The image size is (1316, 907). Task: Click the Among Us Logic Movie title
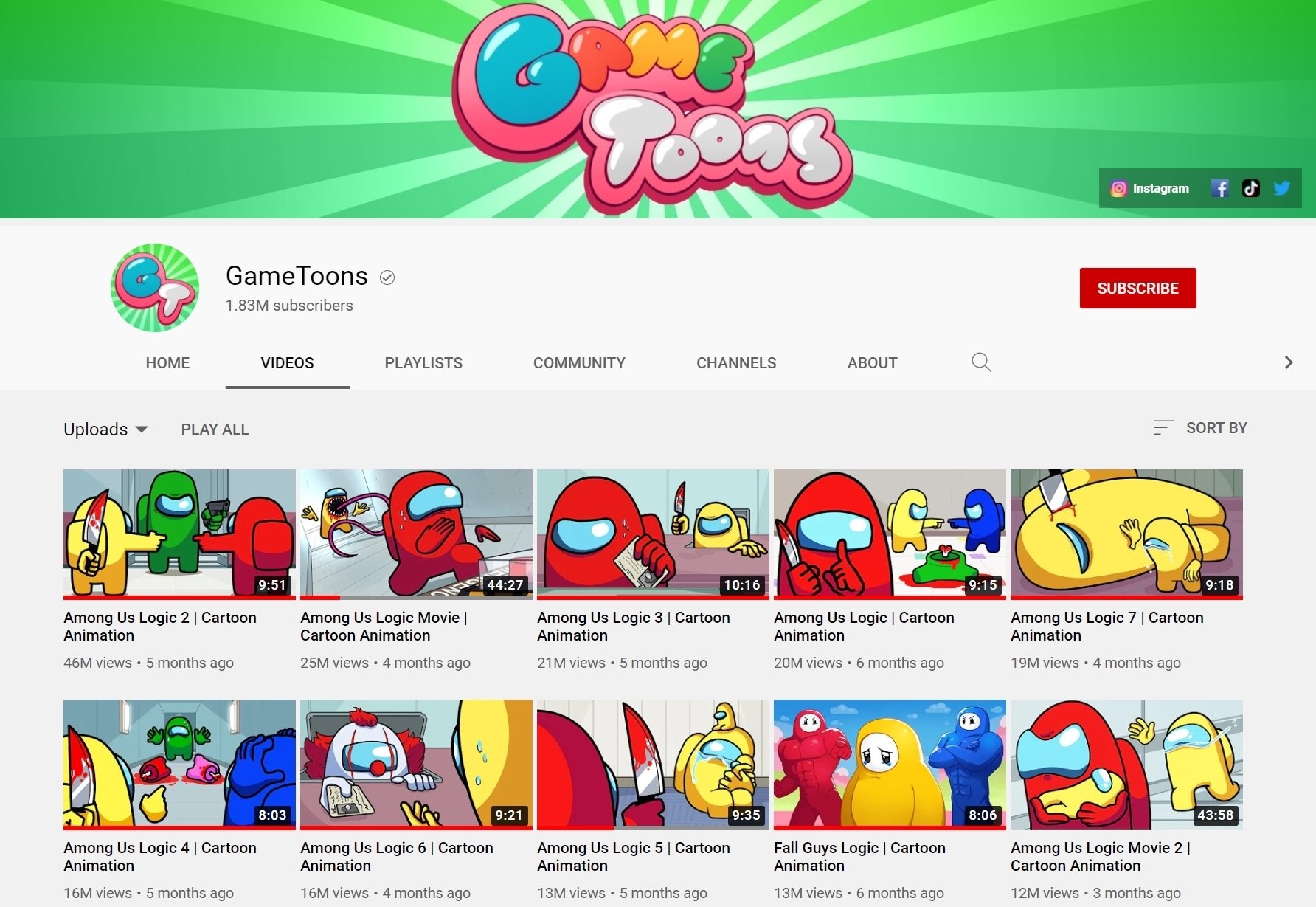click(384, 626)
